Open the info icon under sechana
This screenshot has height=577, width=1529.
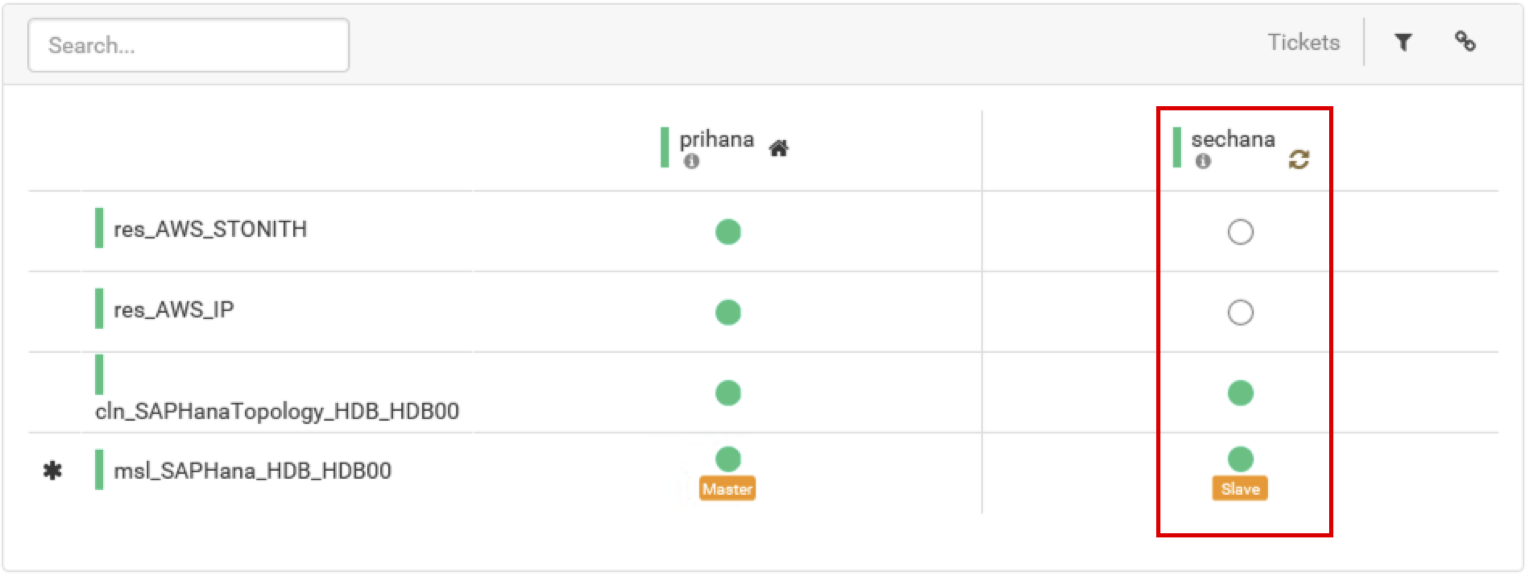tap(1203, 161)
